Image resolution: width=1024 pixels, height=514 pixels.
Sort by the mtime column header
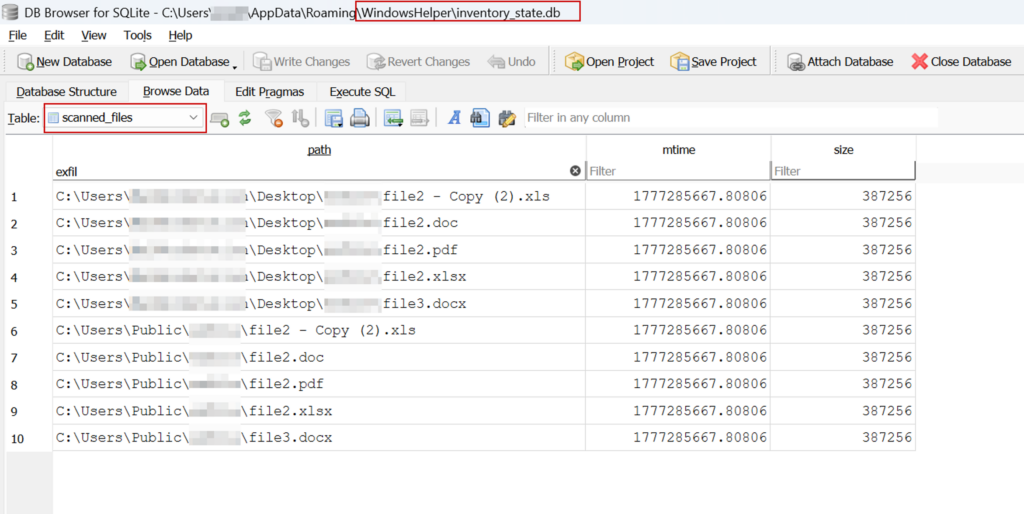[x=678, y=150]
